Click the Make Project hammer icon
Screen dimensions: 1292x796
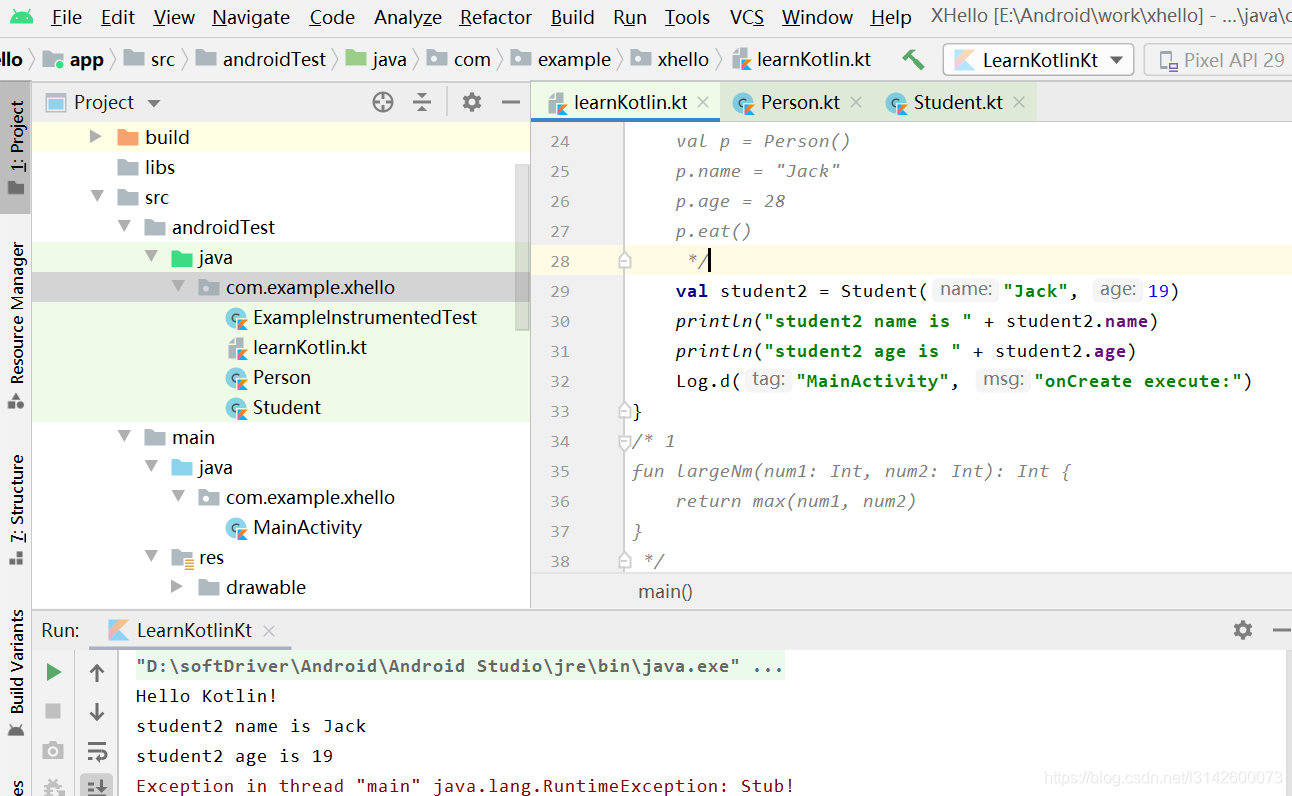tap(912, 59)
